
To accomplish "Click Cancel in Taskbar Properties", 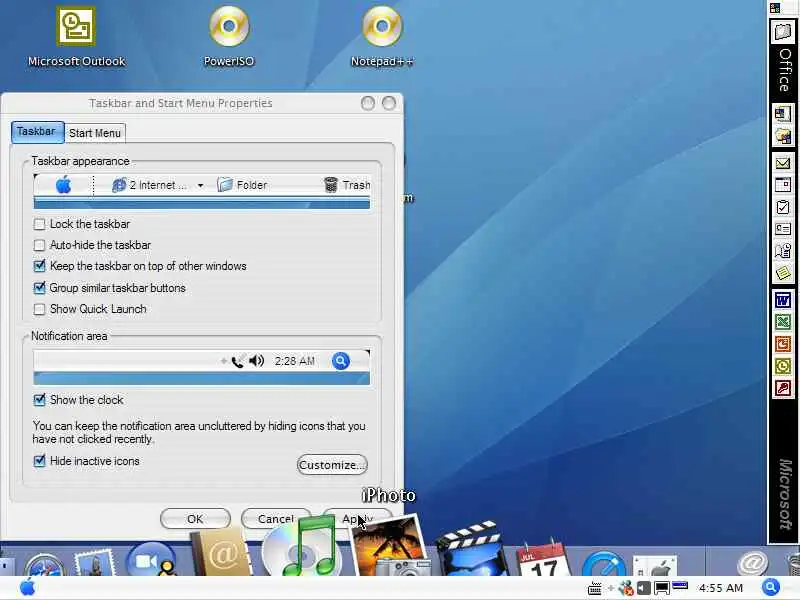I will [276, 519].
